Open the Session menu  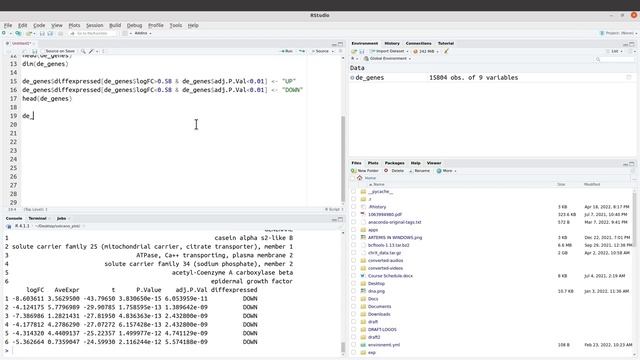[x=94, y=25]
